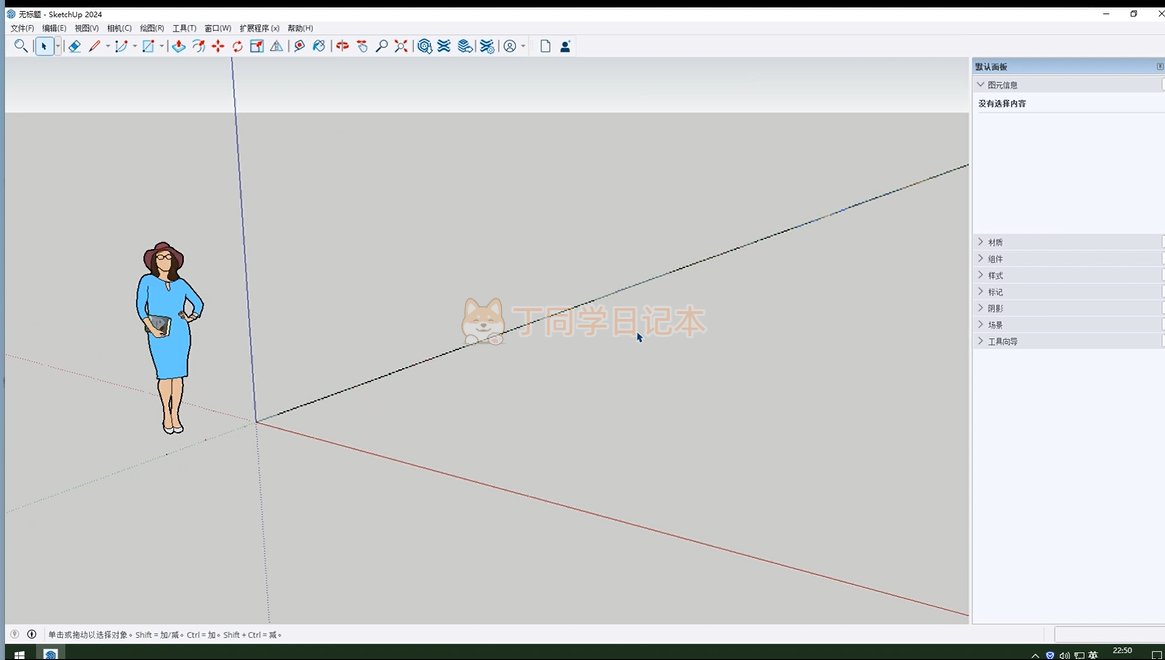
Task: Activate the Move tool
Action: coord(218,46)
